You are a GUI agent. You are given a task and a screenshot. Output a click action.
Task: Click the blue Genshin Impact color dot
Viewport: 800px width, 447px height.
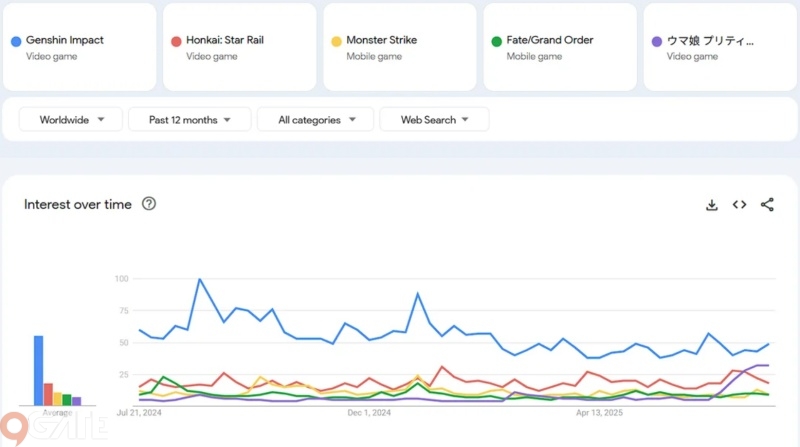[x=16, y=41]
